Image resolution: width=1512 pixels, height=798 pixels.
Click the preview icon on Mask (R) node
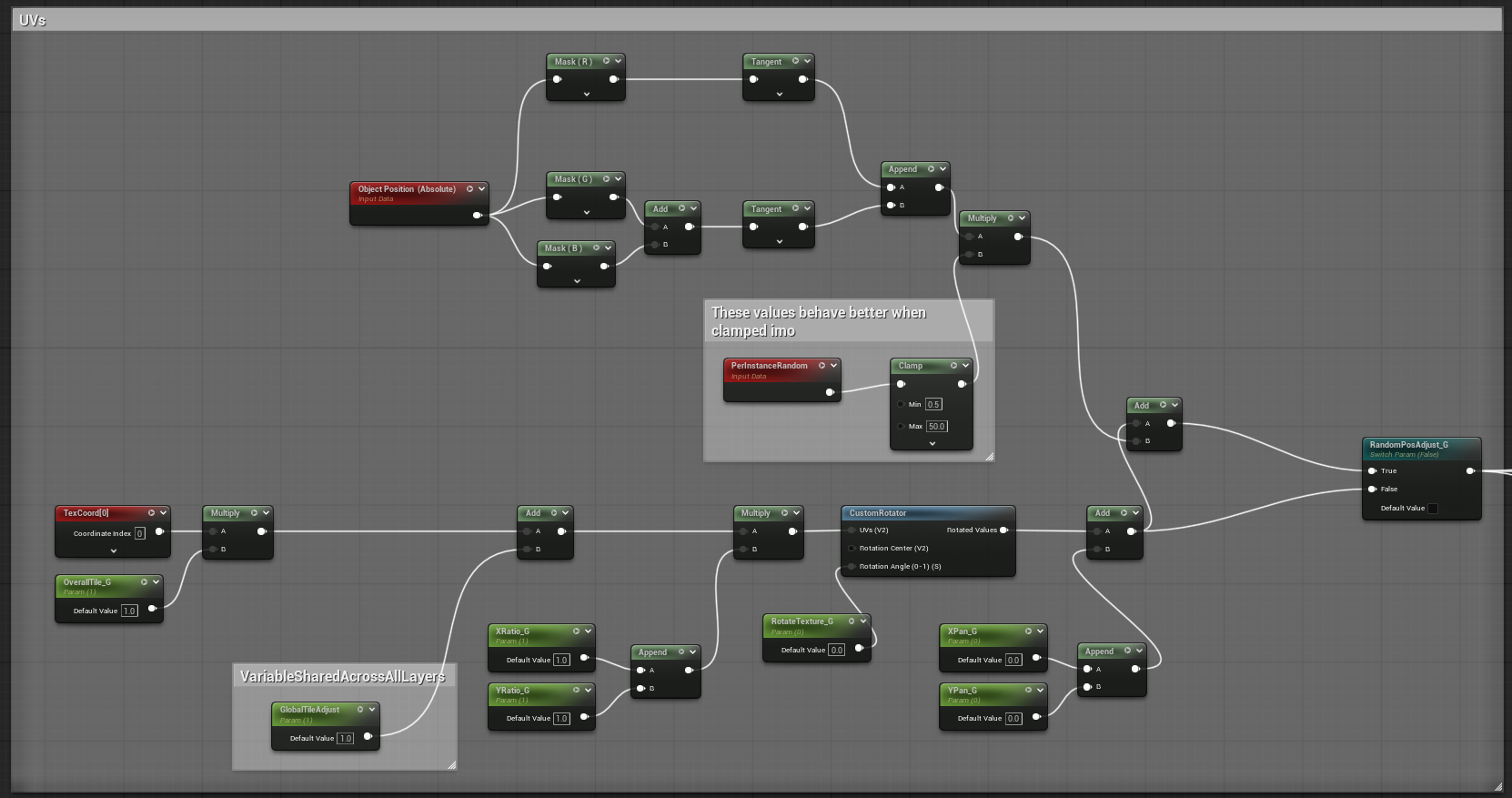tap(606, 62)
